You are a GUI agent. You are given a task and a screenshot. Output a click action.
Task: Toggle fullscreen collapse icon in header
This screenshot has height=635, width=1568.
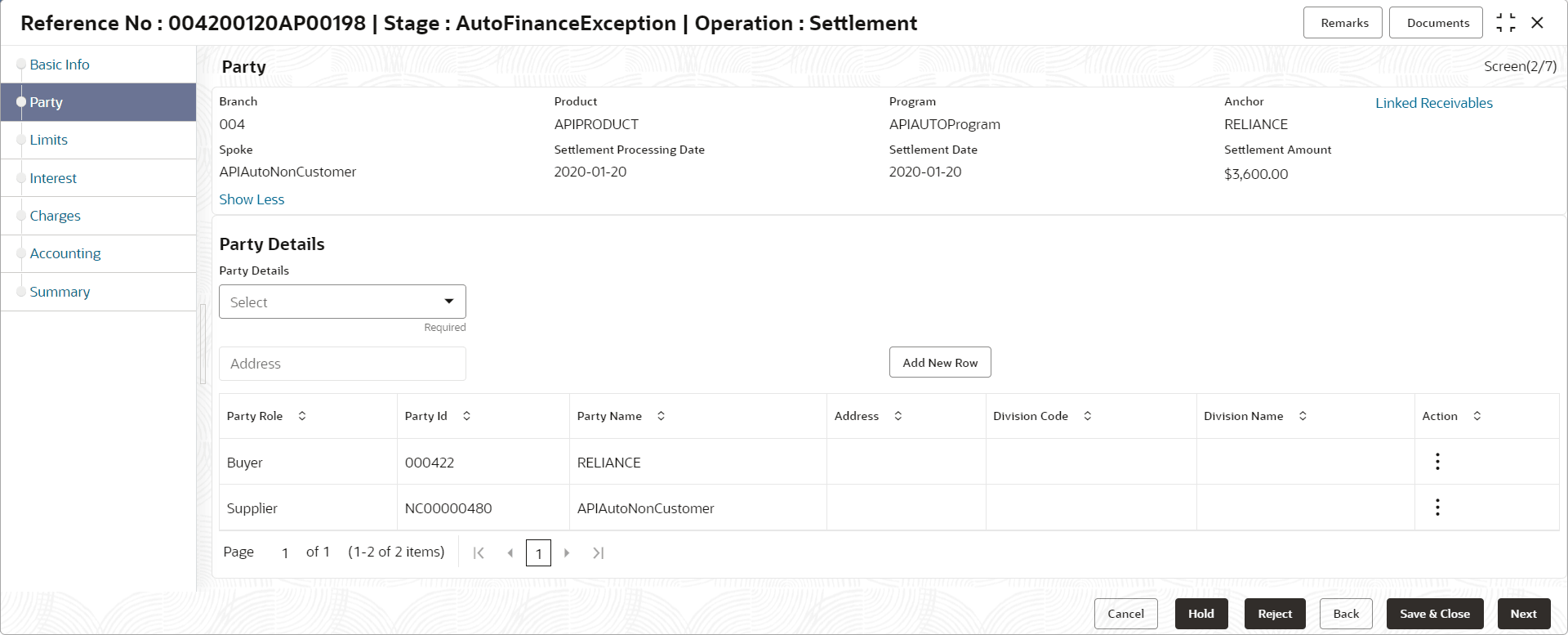click(x=1505, y=23)
